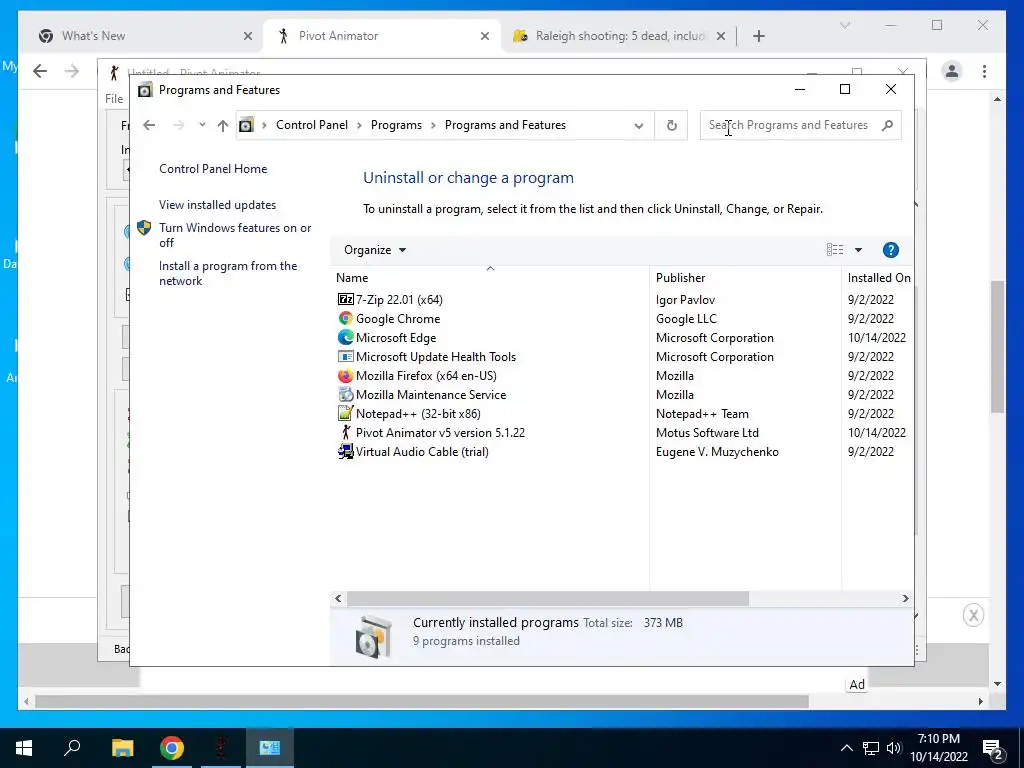1024x768 pixels.
Task: Open Chrome's three-dot menu
Action: [x=984, y=71]
